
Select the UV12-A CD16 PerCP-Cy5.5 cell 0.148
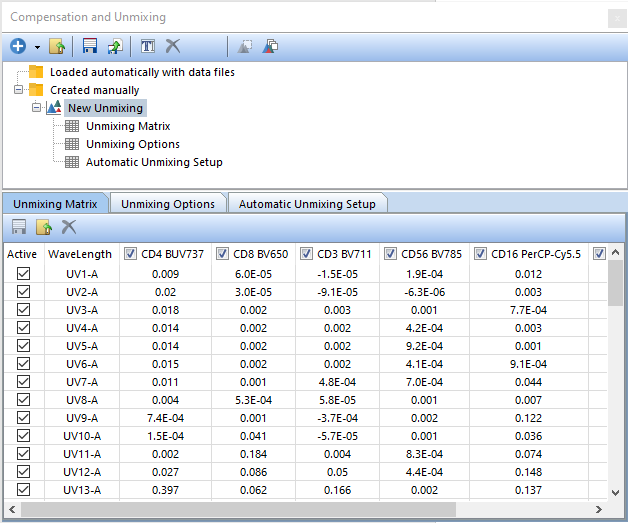point(529,472)
